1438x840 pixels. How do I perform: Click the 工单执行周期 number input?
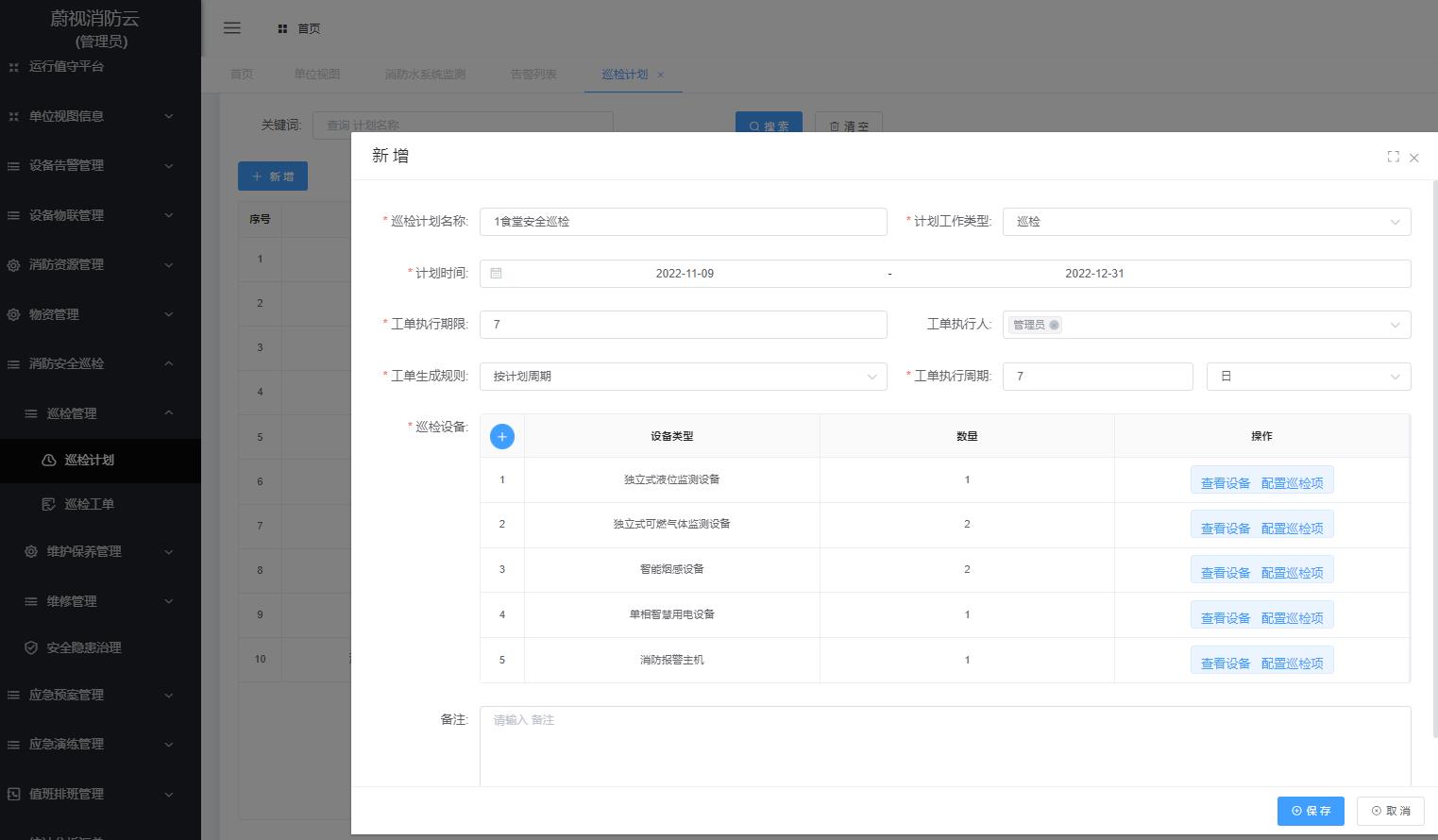[x=1097, y=377]
